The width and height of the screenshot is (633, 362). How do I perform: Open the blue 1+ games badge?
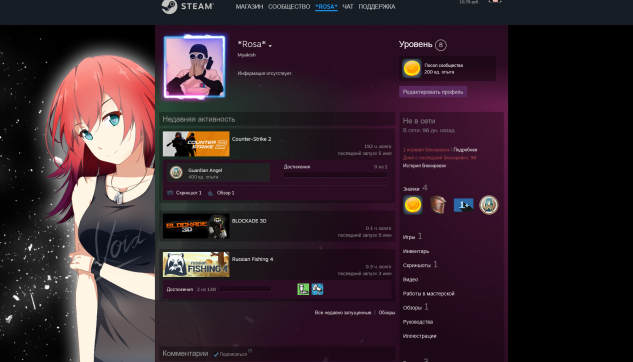[x=463, y=205]
